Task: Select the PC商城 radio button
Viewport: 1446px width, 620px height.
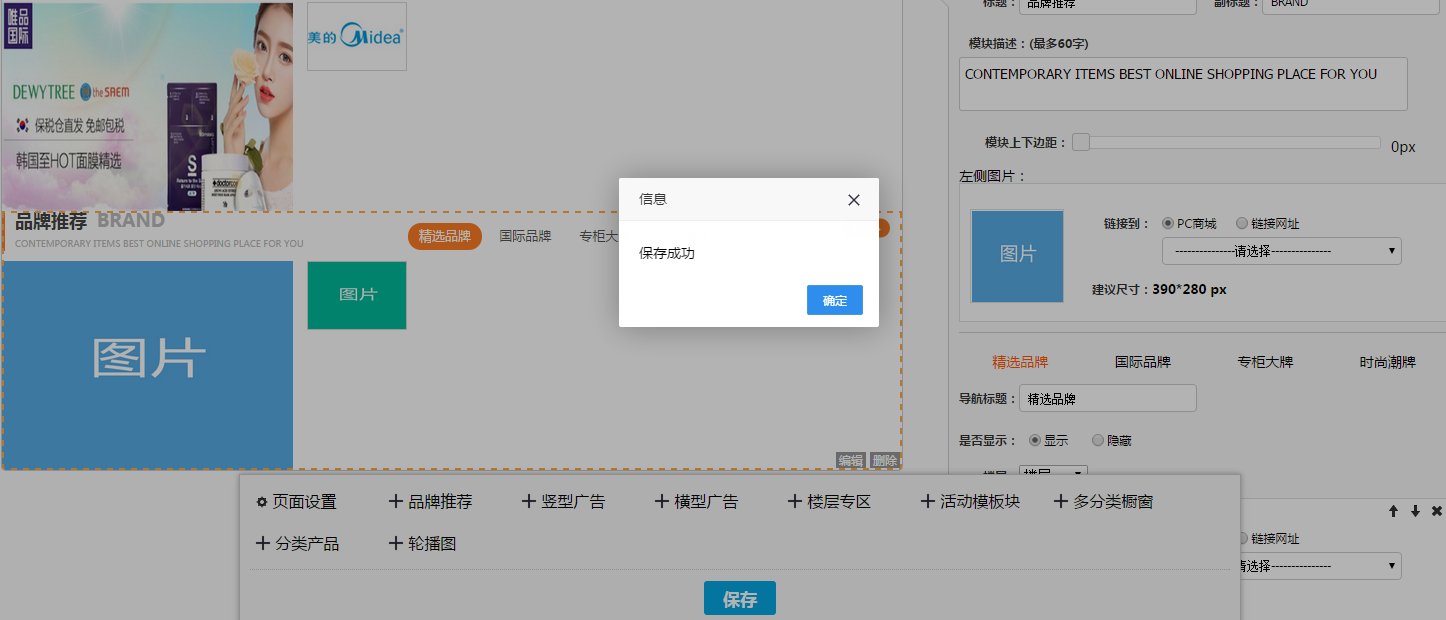Action: click(x=1168, y=224)
